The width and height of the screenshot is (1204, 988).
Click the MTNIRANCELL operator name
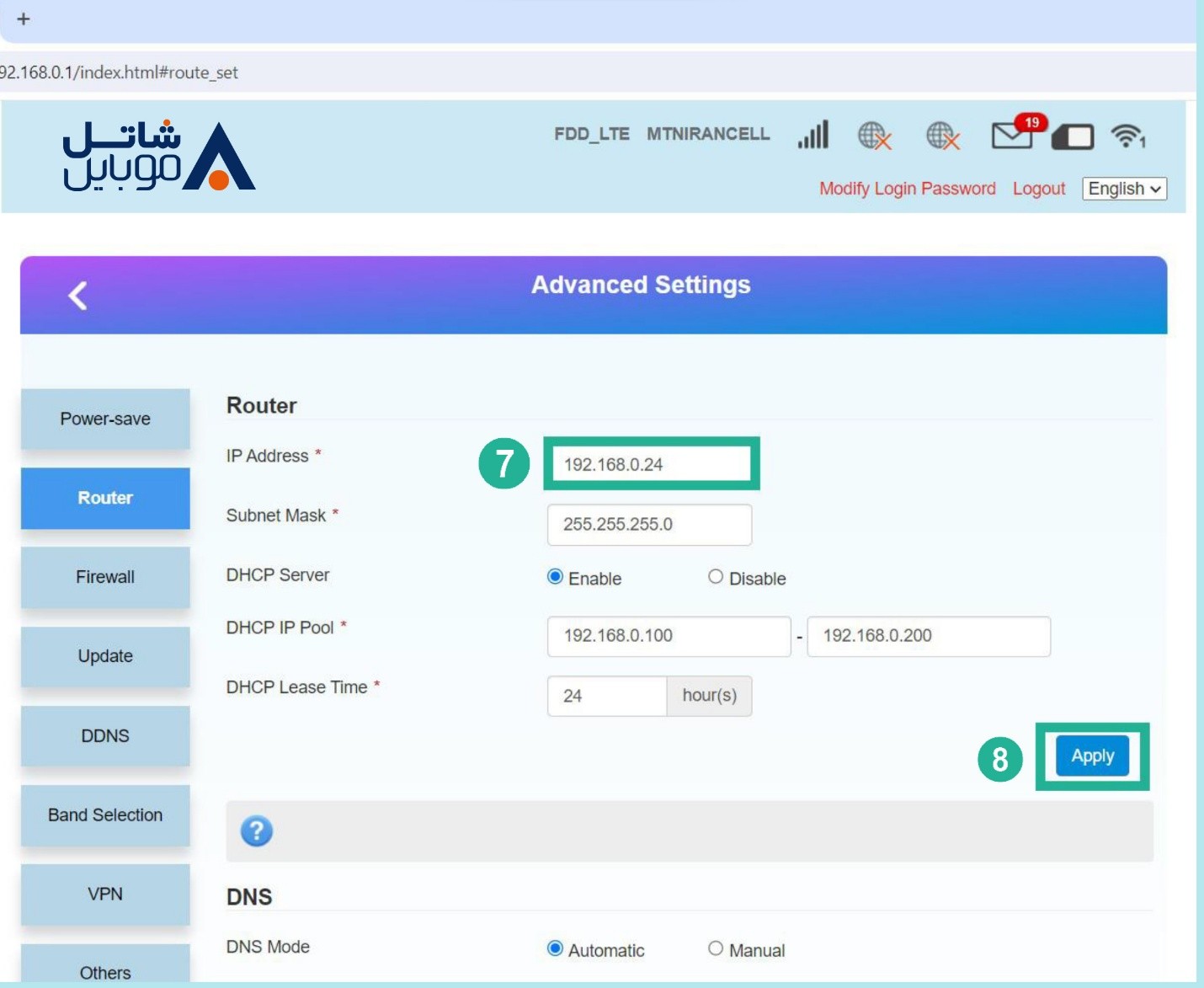coord(708,134)
